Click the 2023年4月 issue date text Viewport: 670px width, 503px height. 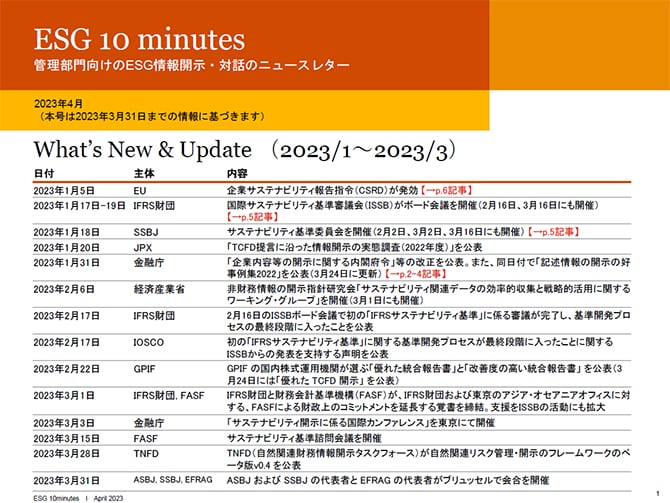point(58,104)
